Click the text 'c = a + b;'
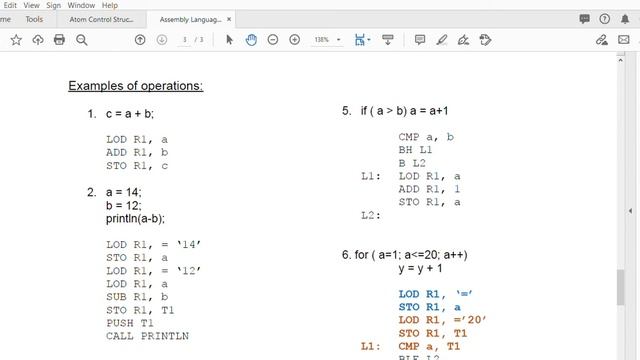 (130, 113)
